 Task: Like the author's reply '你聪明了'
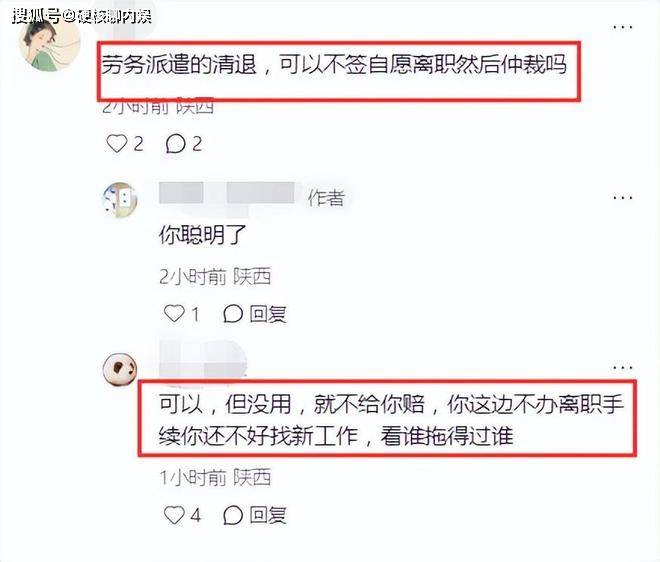174,314
